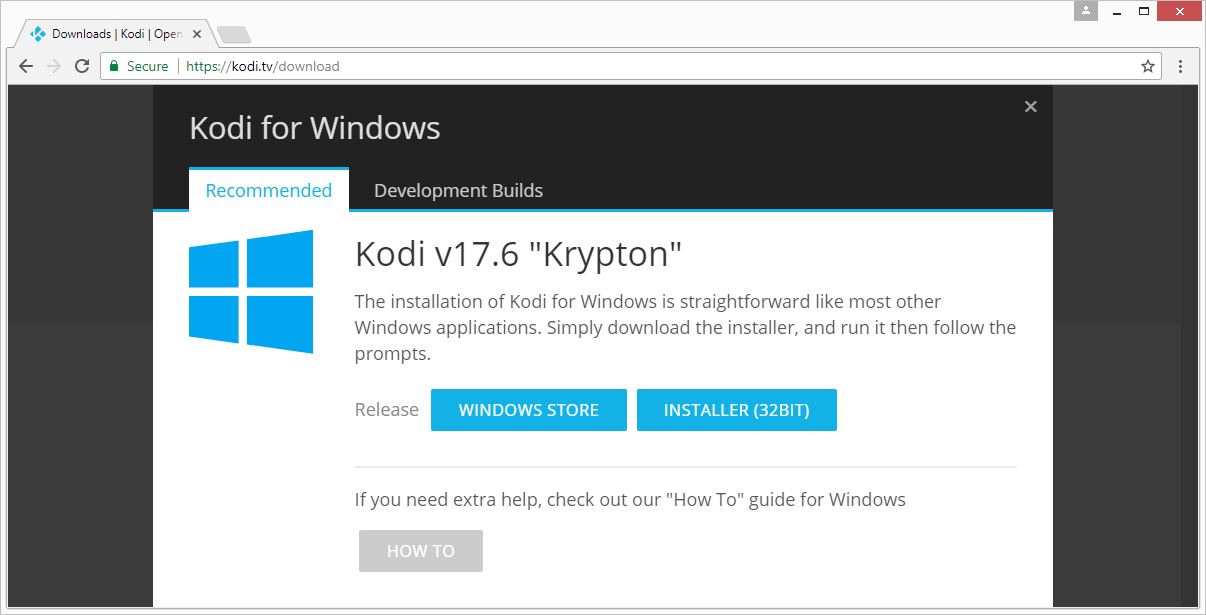
Task: Click the Kodi v17.6 "Krypton" heading
Action: point(518,254)
